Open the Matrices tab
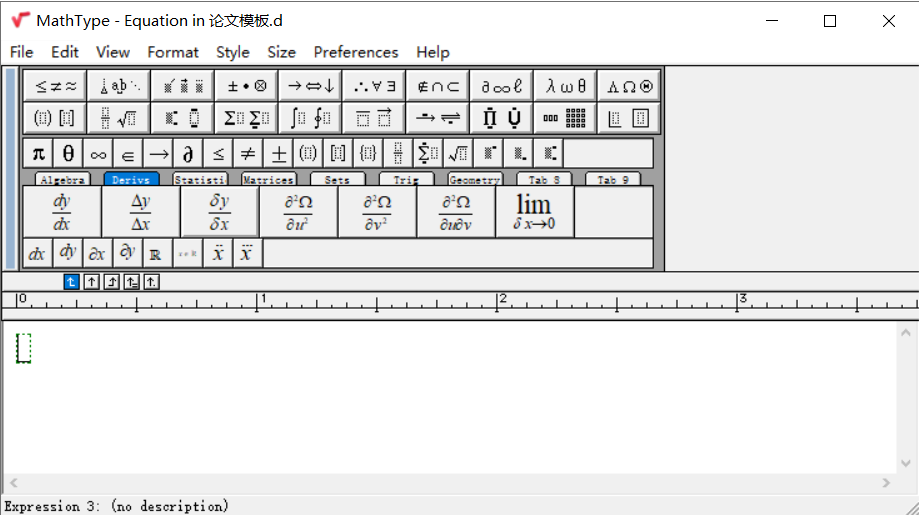 (x=269, y=179)
